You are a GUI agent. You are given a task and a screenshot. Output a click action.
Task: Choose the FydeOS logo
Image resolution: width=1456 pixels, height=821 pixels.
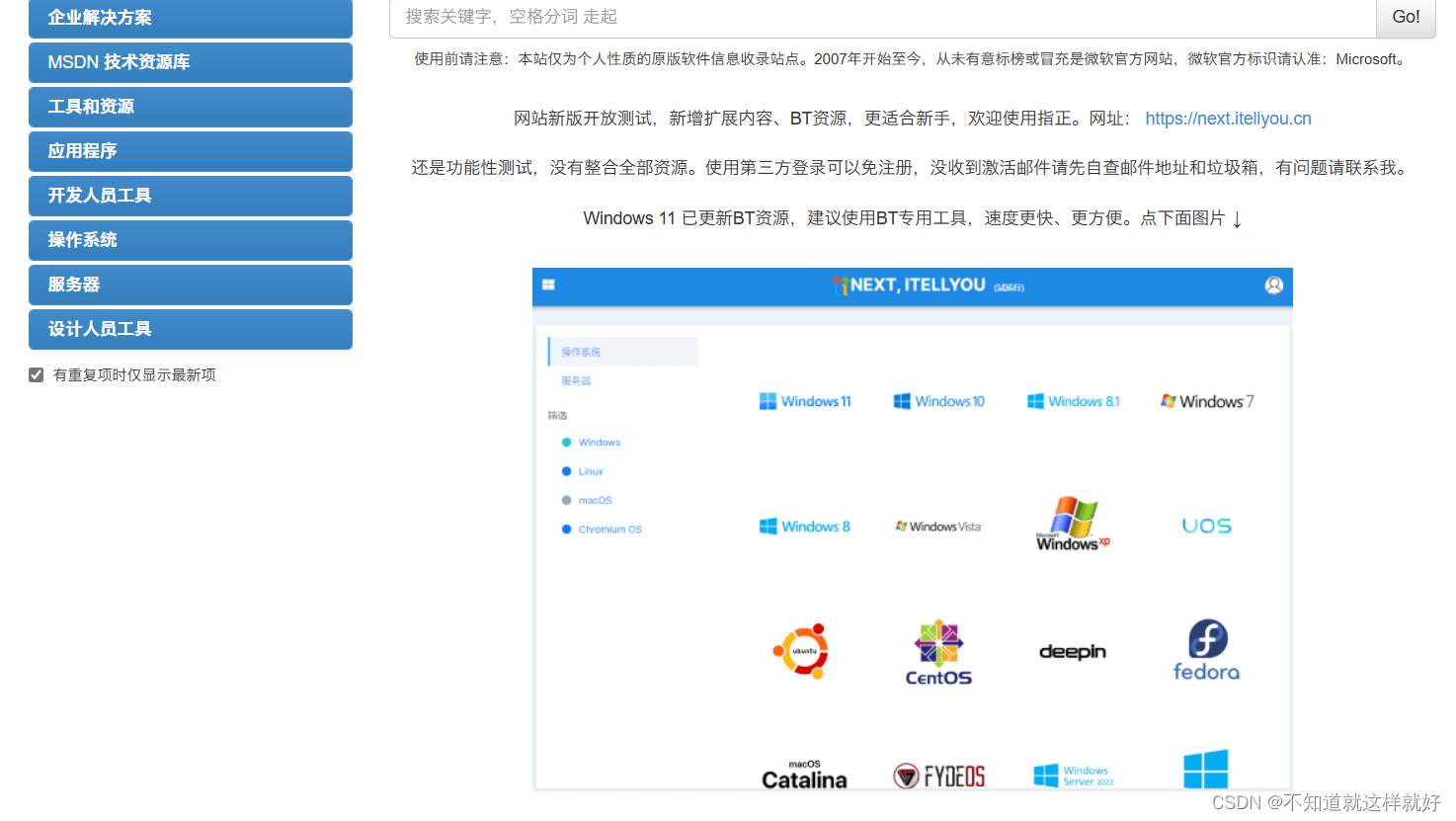[939, 776]
